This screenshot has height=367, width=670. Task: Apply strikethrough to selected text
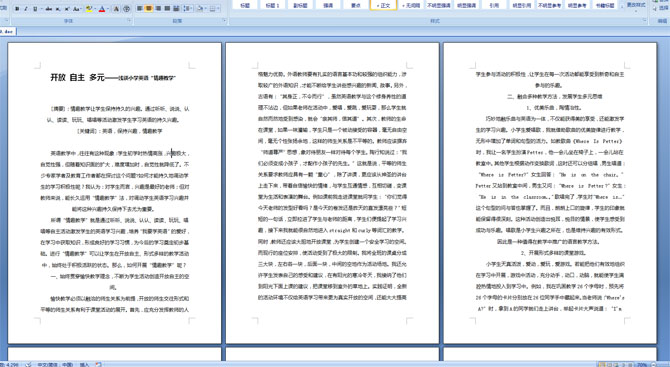(x=49, y=9)
